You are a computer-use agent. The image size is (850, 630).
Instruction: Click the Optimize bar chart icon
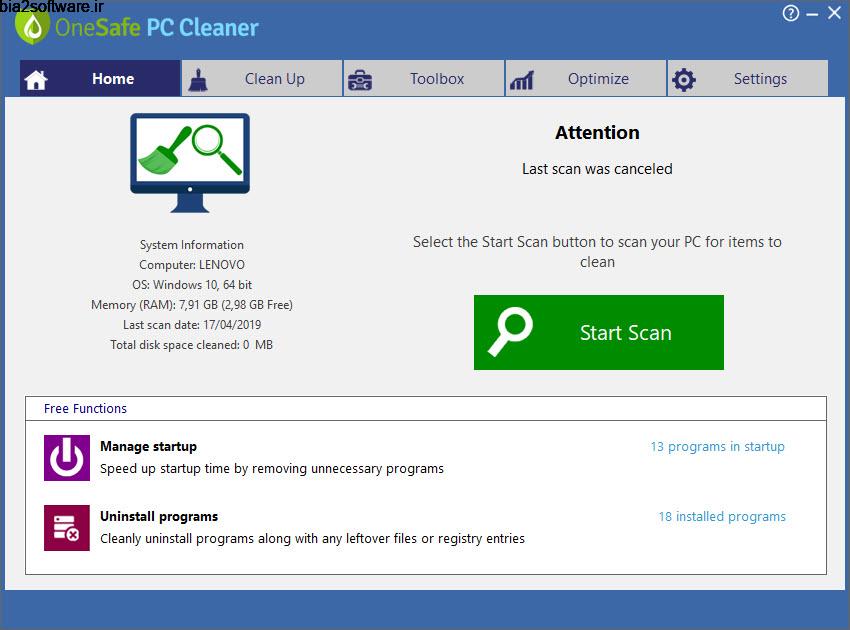coord(522,78)
